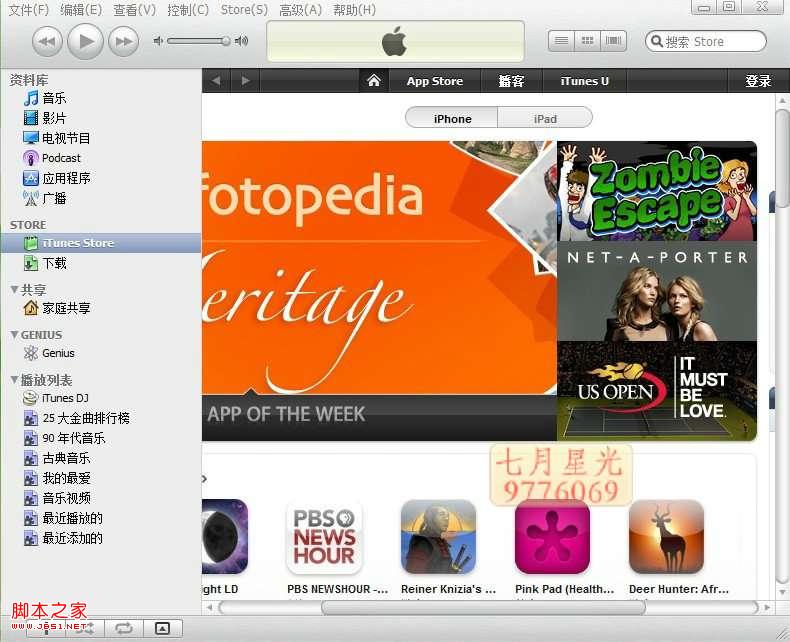Open the NET-A-PORTER banner
Screen dimensions: 790x642
click(x=656, y=291)
